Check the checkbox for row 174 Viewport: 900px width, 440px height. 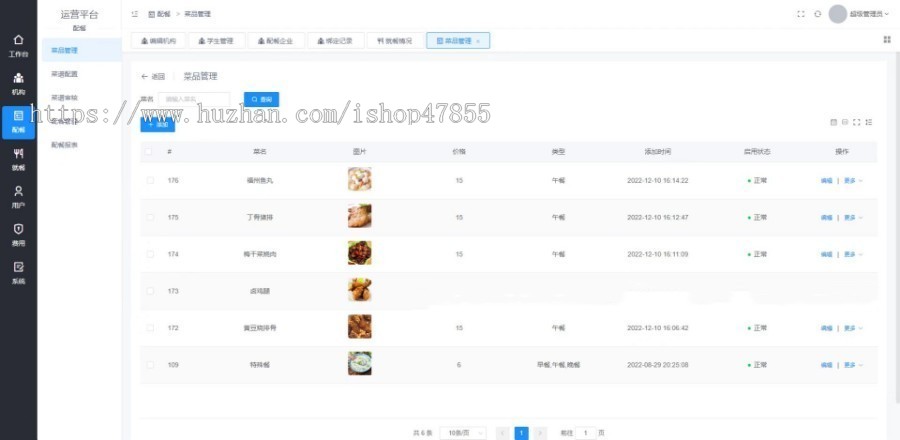(x=150, y=254)
